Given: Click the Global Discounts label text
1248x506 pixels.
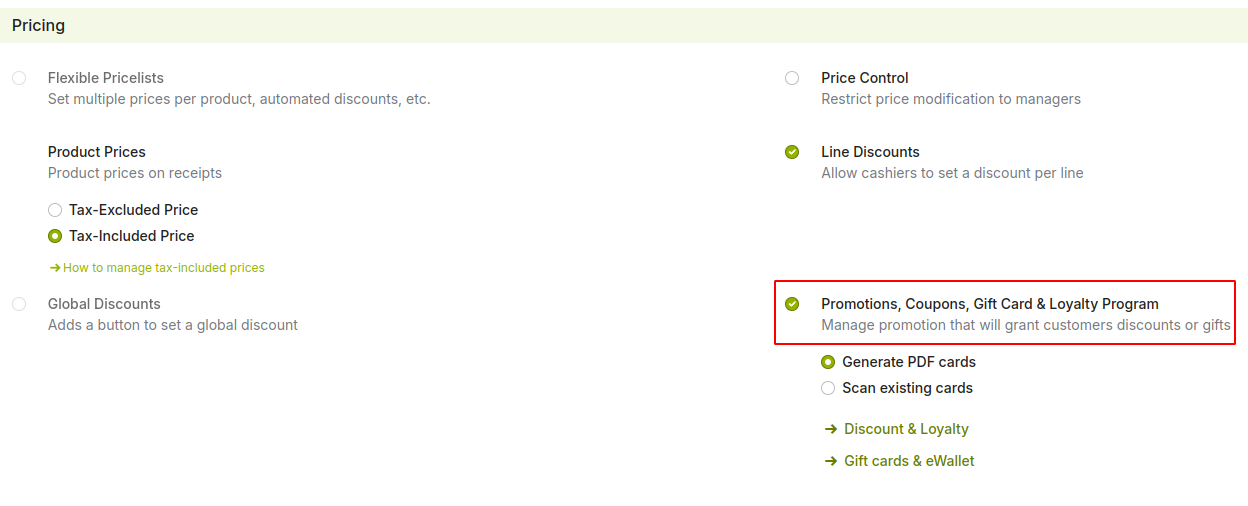Looking at the screenshot, I should [x=104, y=304].
